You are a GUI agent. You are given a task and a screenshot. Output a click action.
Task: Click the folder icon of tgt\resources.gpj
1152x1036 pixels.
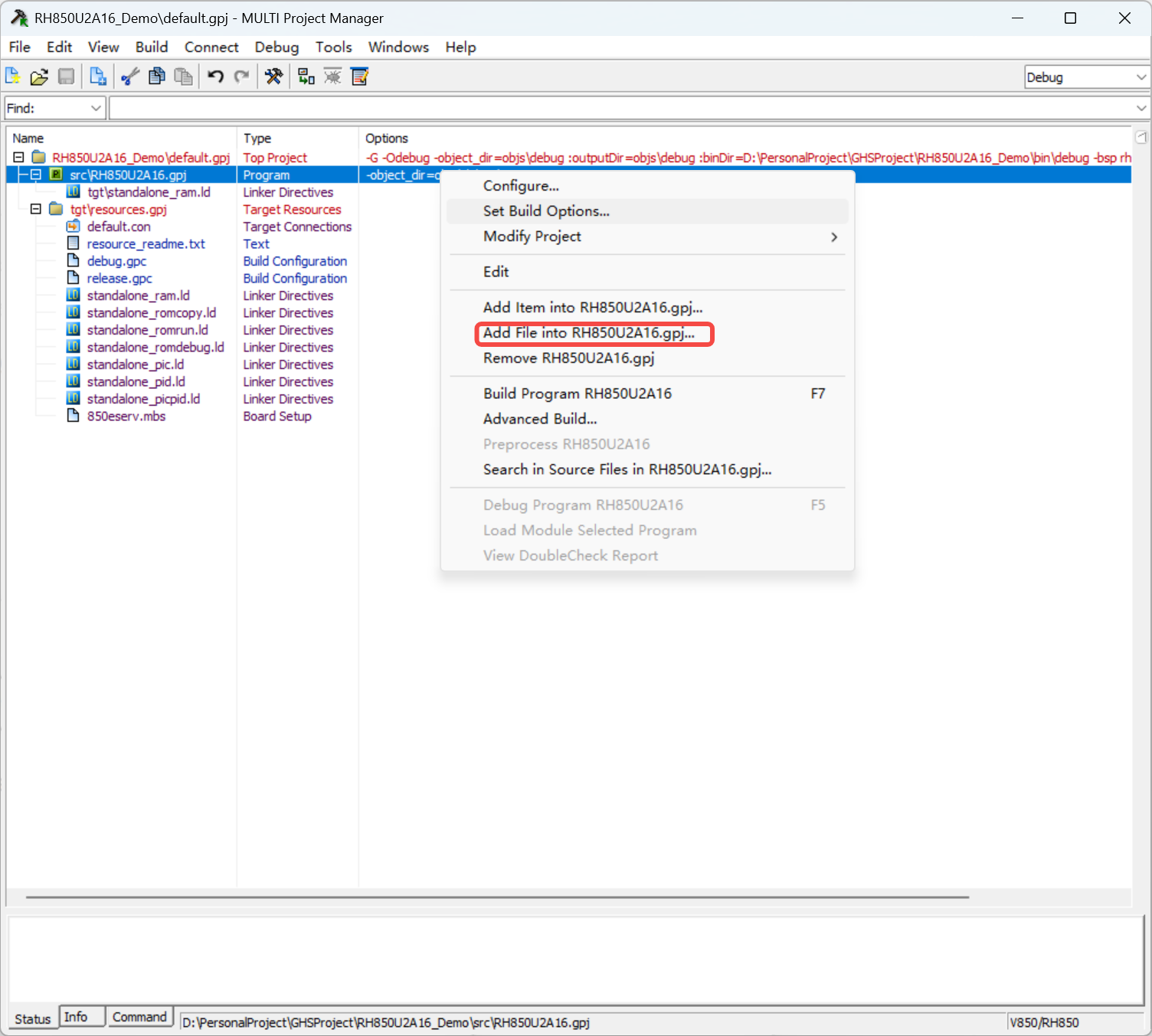[x=56, y=209]
